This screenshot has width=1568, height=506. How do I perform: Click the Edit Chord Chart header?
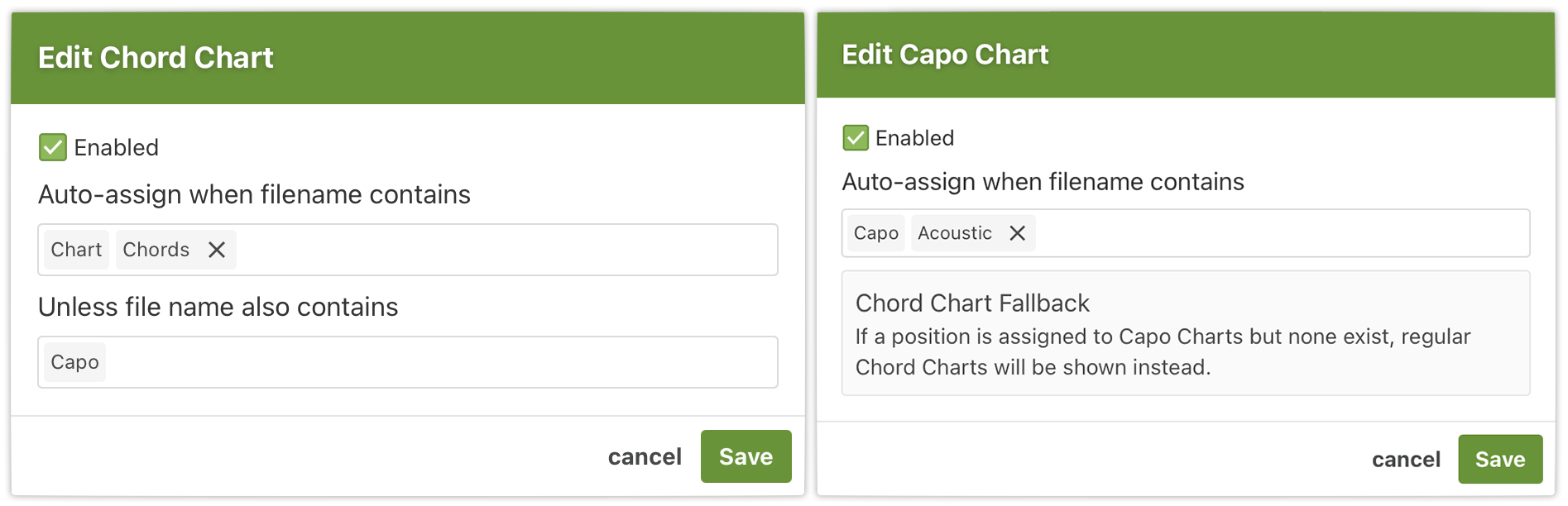pyautogui.click(x=156, y=58)
